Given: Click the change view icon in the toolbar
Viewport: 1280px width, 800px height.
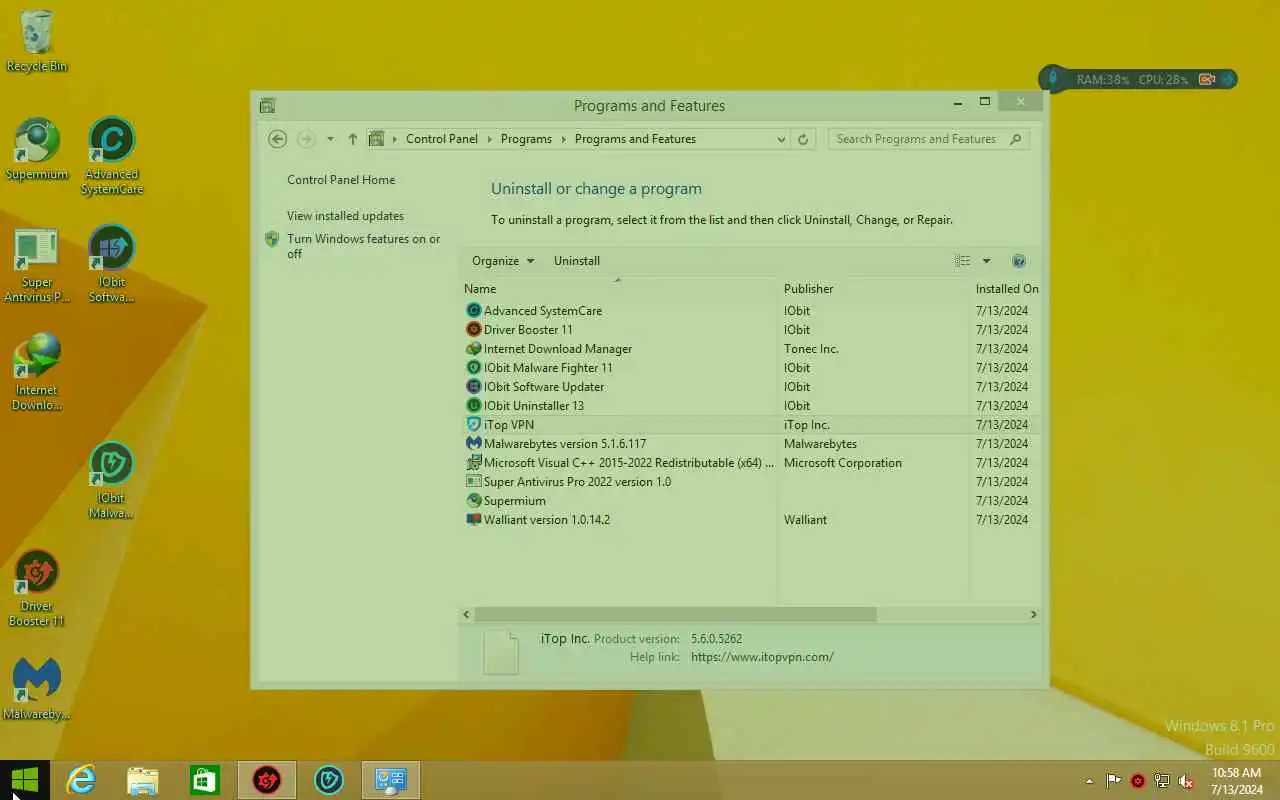Looking at the screenshot, I should click(x=963, y=261).
